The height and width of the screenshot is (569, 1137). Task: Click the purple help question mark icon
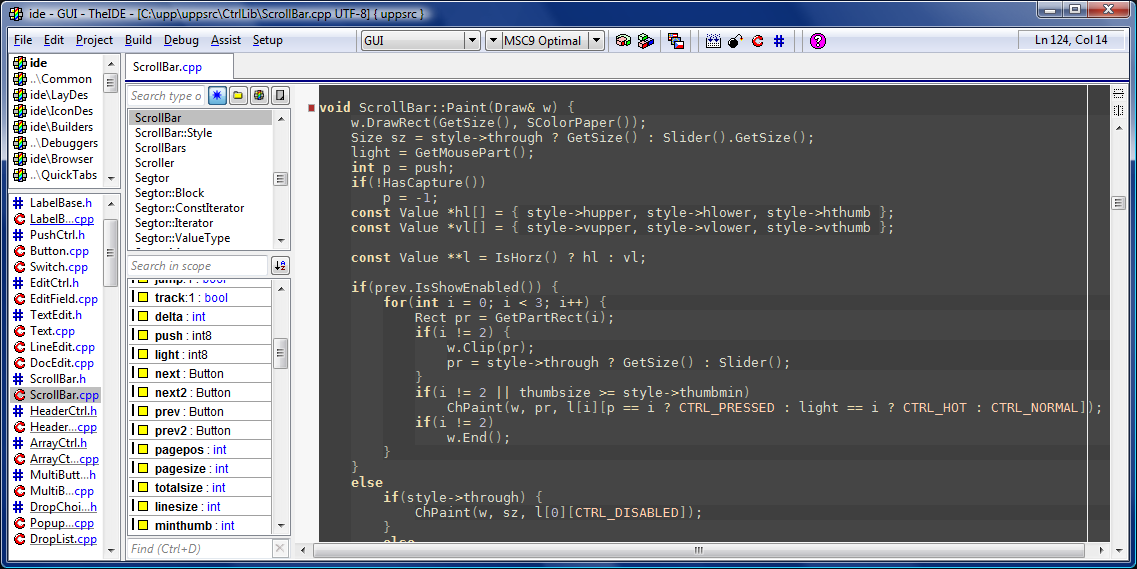818,41
